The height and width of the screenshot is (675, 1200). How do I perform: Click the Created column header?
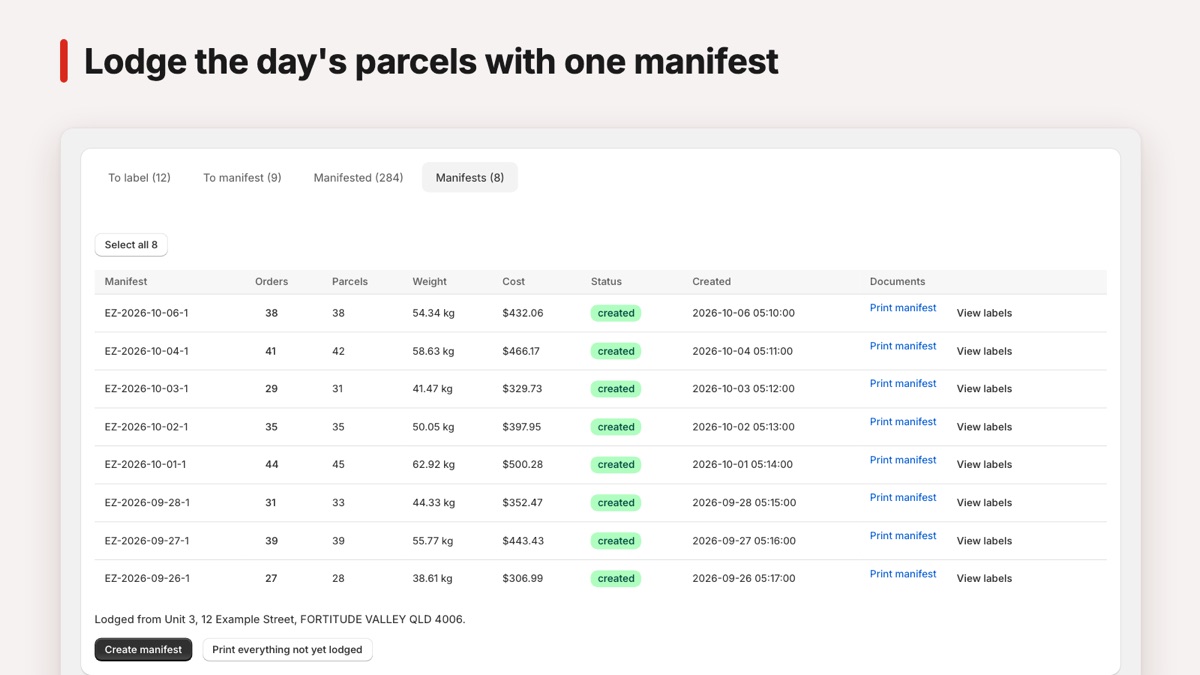pos(712,282)
